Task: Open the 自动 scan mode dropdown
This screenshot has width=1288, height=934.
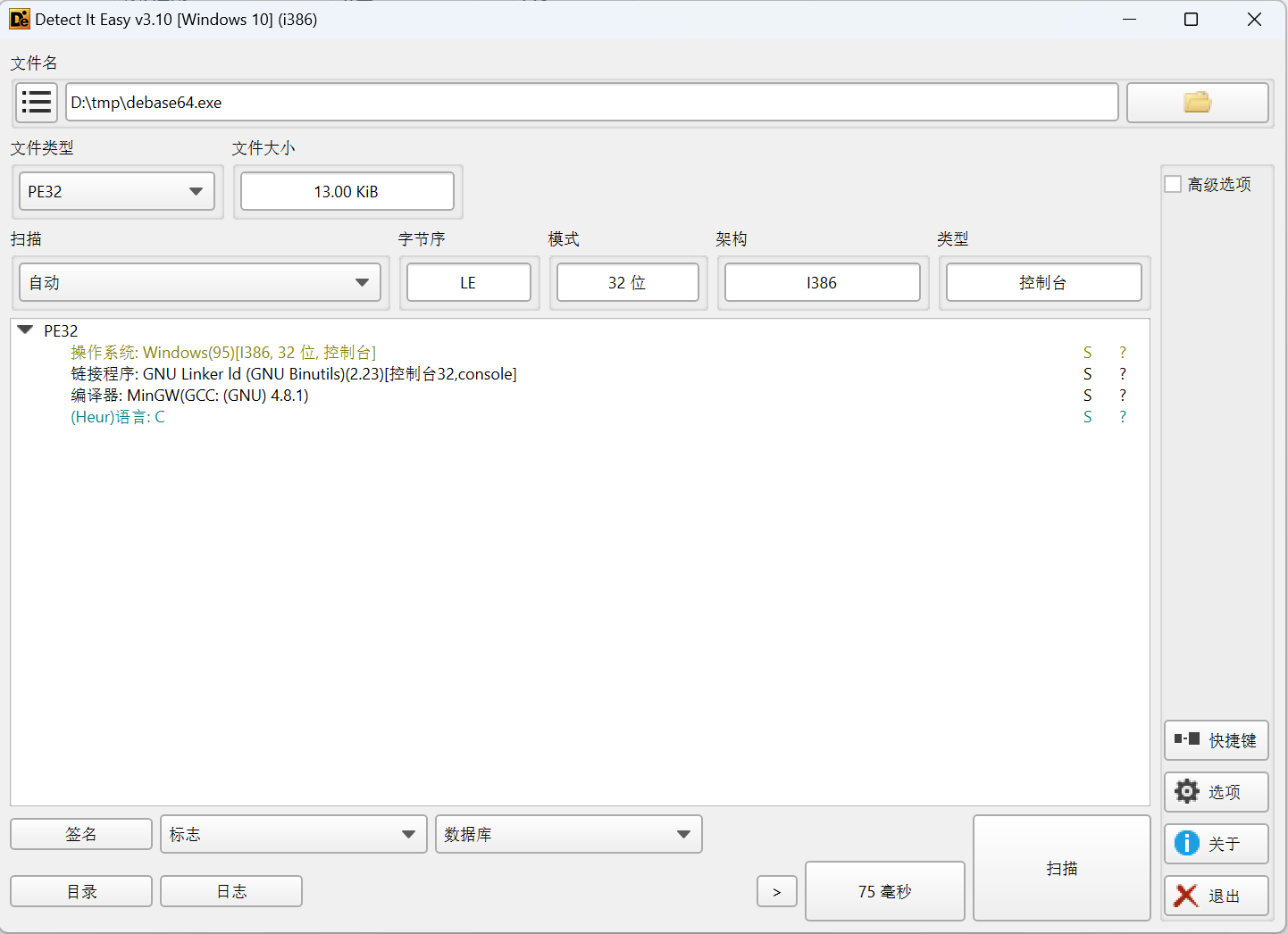Action: click(200, 282)
